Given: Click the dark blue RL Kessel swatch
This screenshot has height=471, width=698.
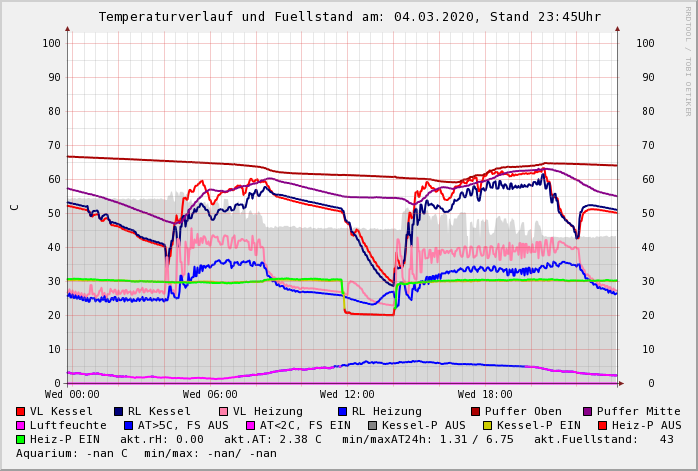Looking at the screenshot, I should pos(119,412).
